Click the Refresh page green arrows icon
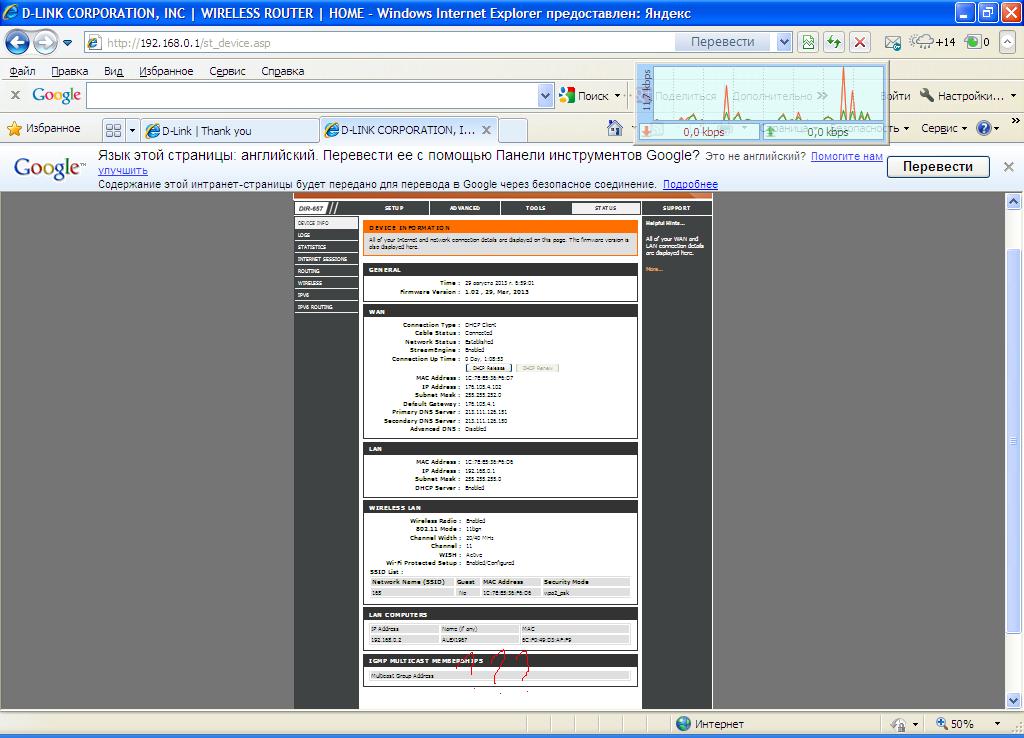 pos(833,42)
